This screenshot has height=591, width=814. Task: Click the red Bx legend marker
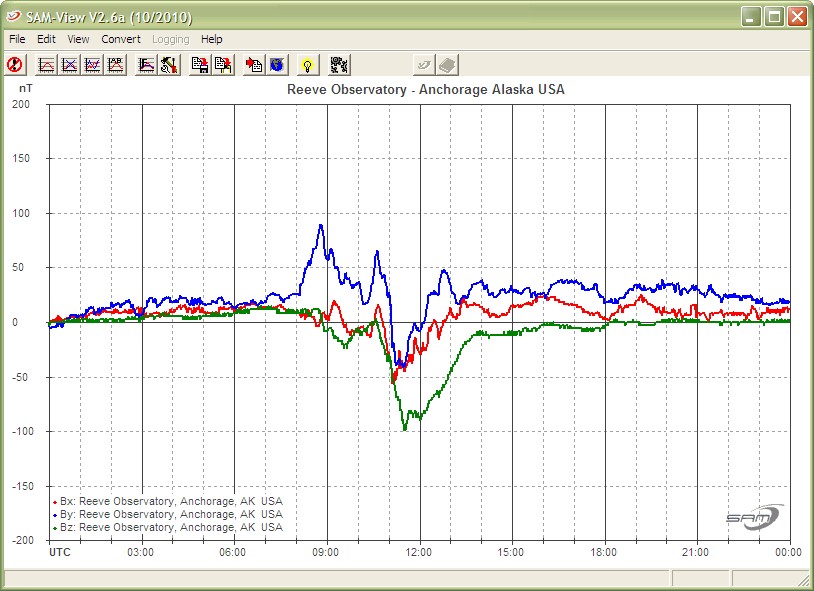55,503
